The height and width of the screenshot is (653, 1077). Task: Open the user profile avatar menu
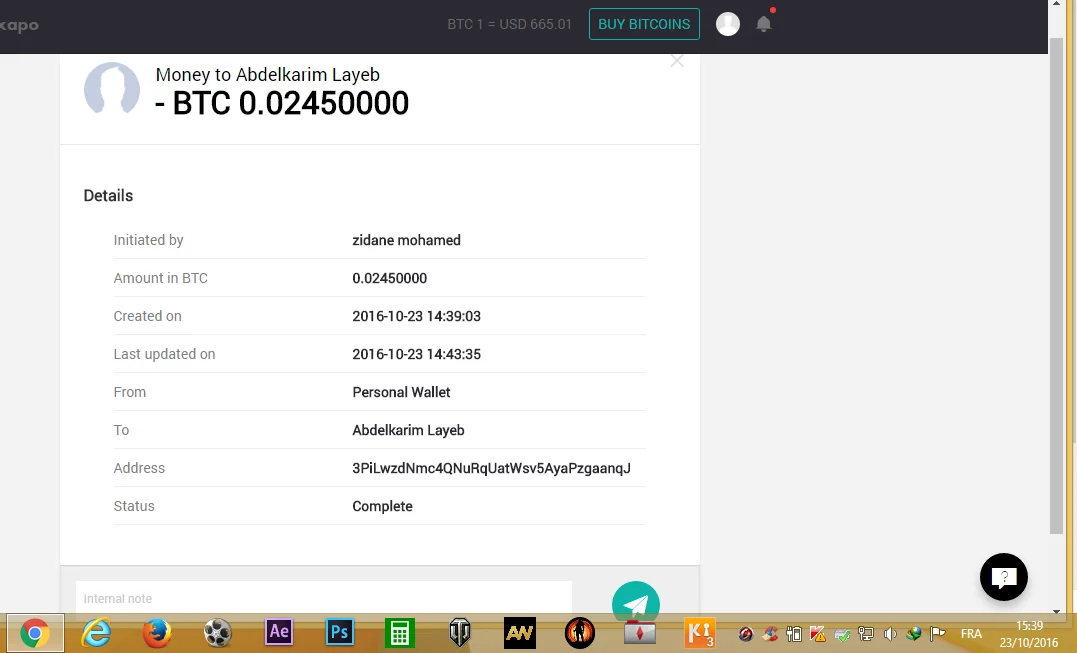[728, 24]
